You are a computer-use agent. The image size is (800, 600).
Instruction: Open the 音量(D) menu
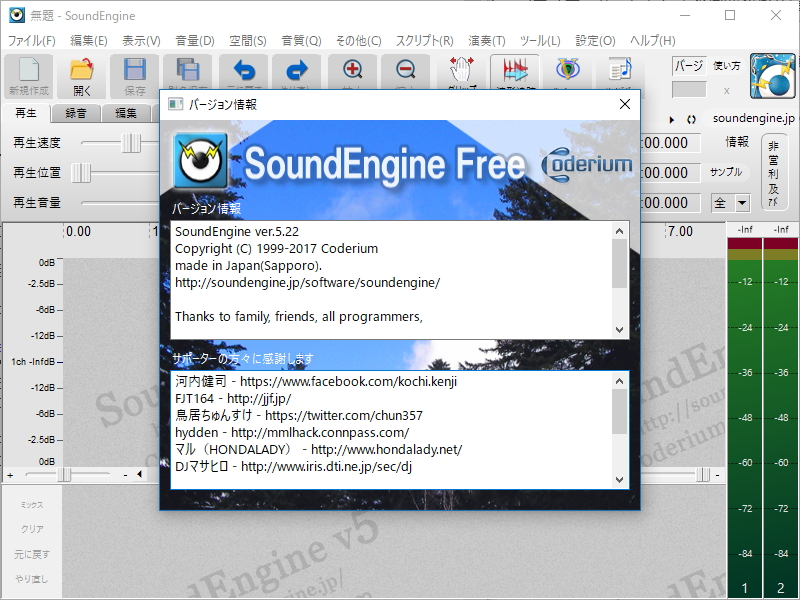[x=195, y=41]
